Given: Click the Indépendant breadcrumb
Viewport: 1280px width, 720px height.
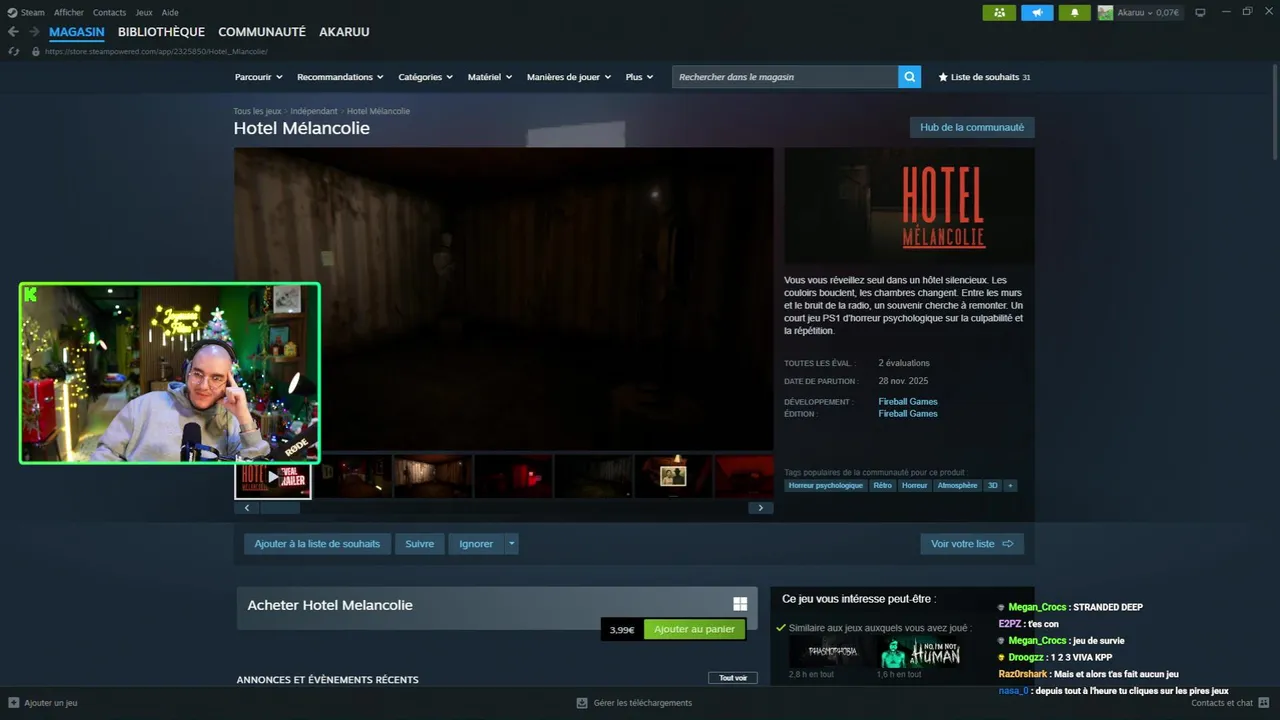Looking at the screenshot, I should point(314,111).
